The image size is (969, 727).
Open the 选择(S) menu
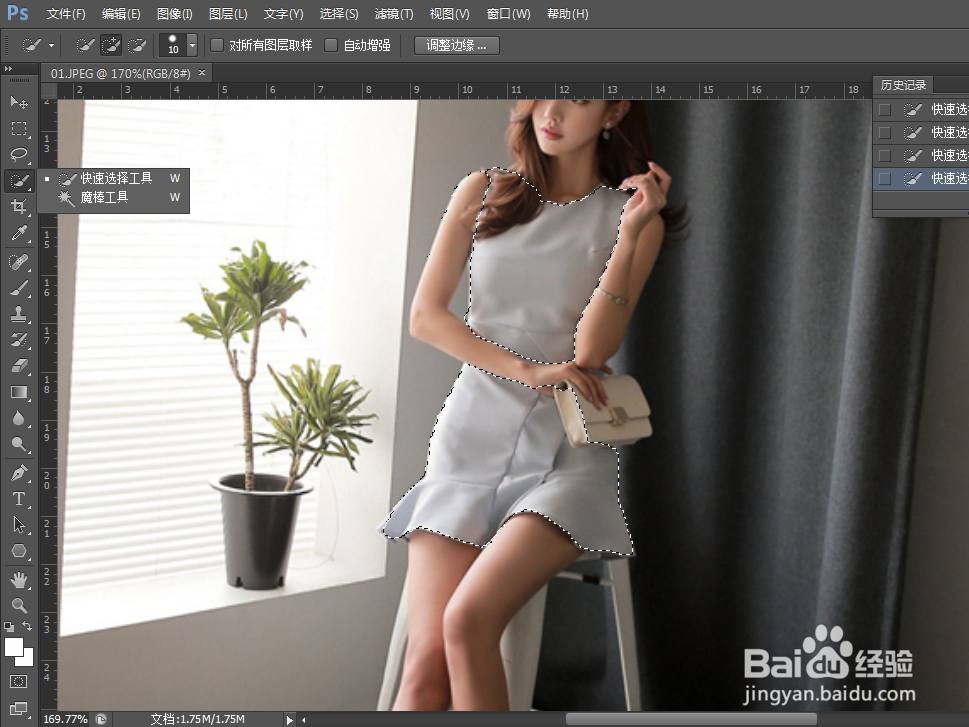click(x=339, y=14)
